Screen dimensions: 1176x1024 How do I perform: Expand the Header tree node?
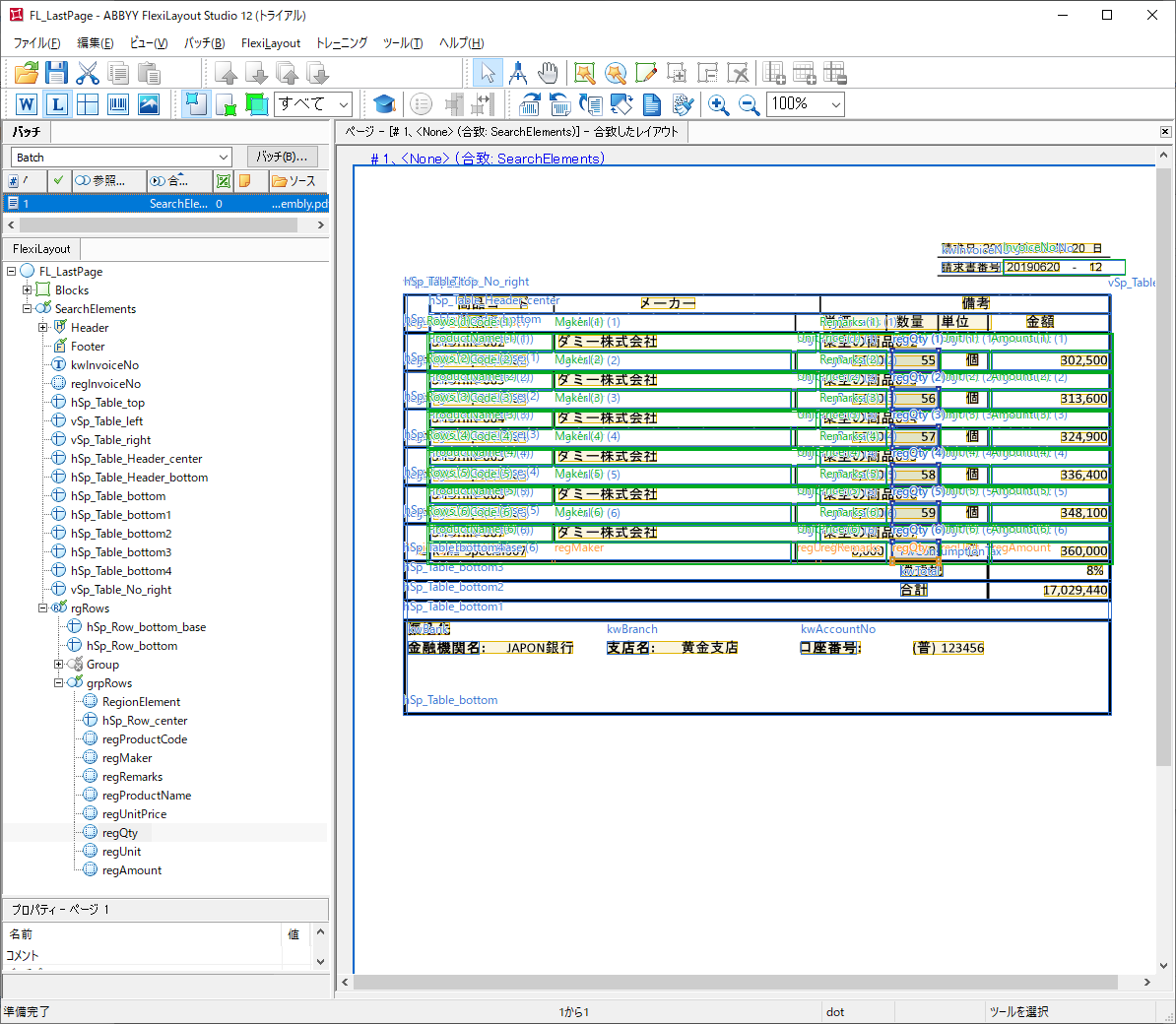[x=42, y=328]
